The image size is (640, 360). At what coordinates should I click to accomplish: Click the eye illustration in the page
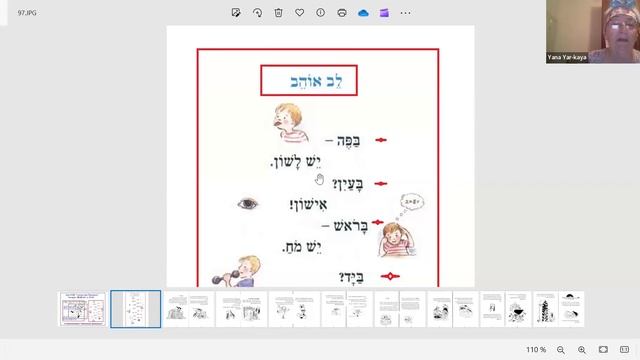[248, 203]
